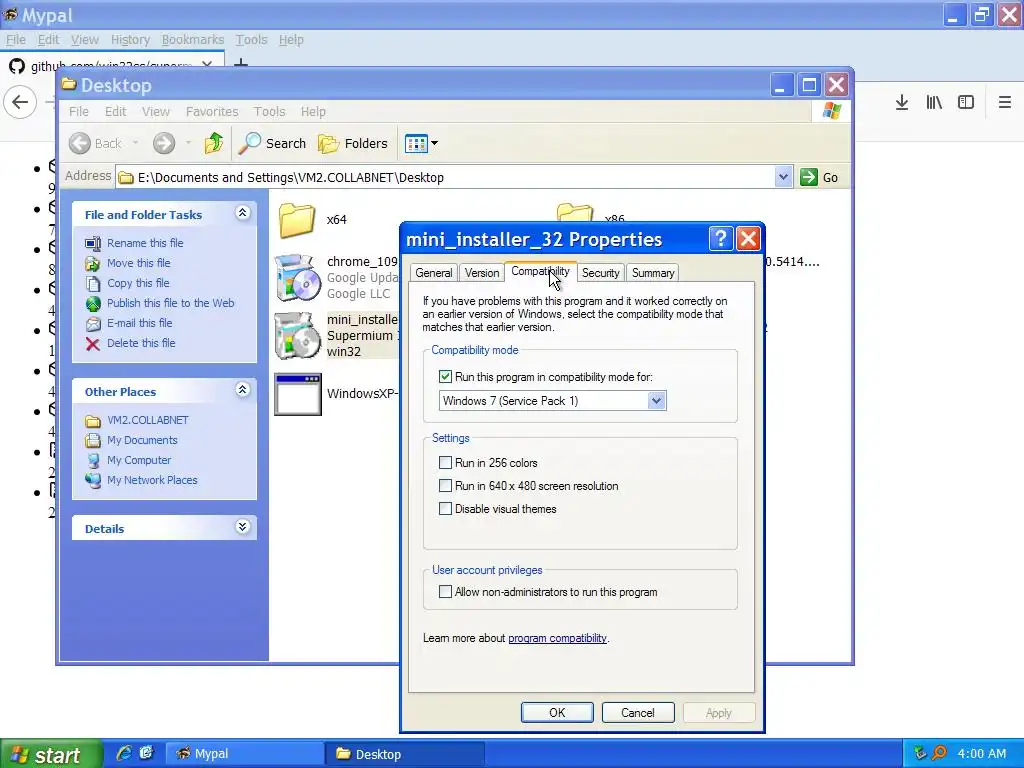Switch to the Summary tab

pyautogui.click(x=652, y=273)
